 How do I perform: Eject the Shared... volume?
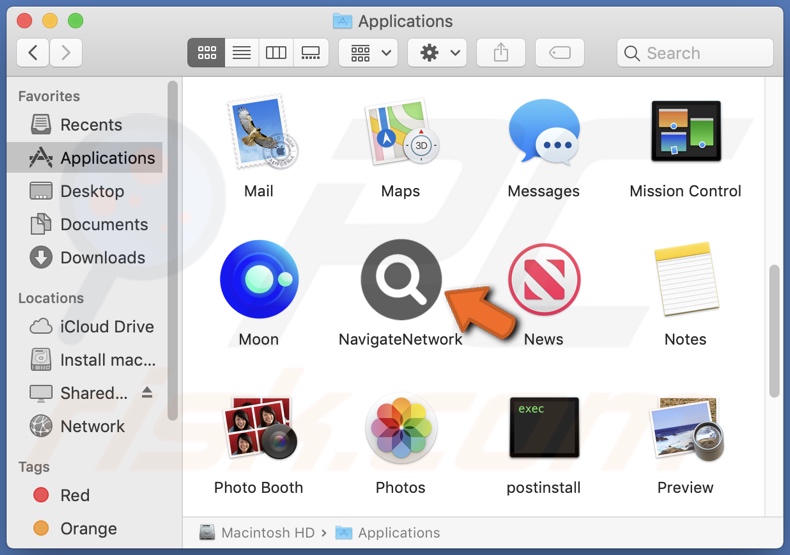[x=147, y=392]
